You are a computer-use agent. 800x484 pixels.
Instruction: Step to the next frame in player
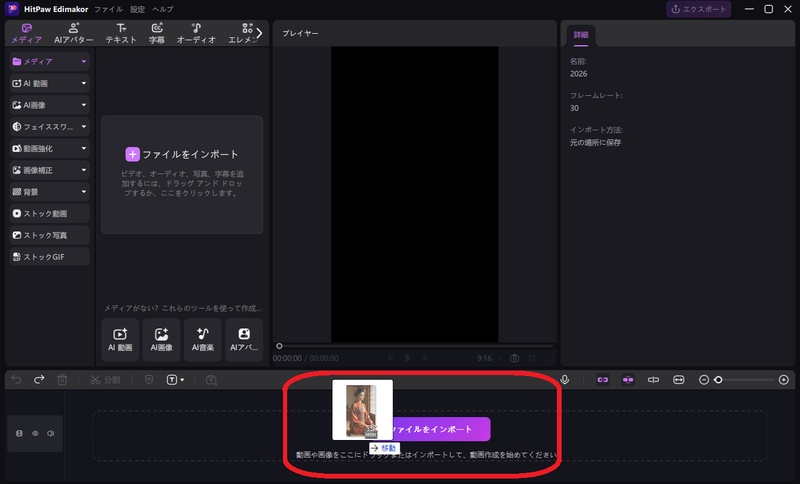coord(424,358)
